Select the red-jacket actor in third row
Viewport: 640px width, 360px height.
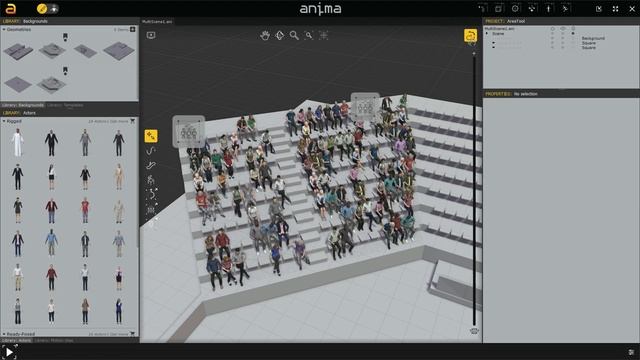tap(51, 211)
